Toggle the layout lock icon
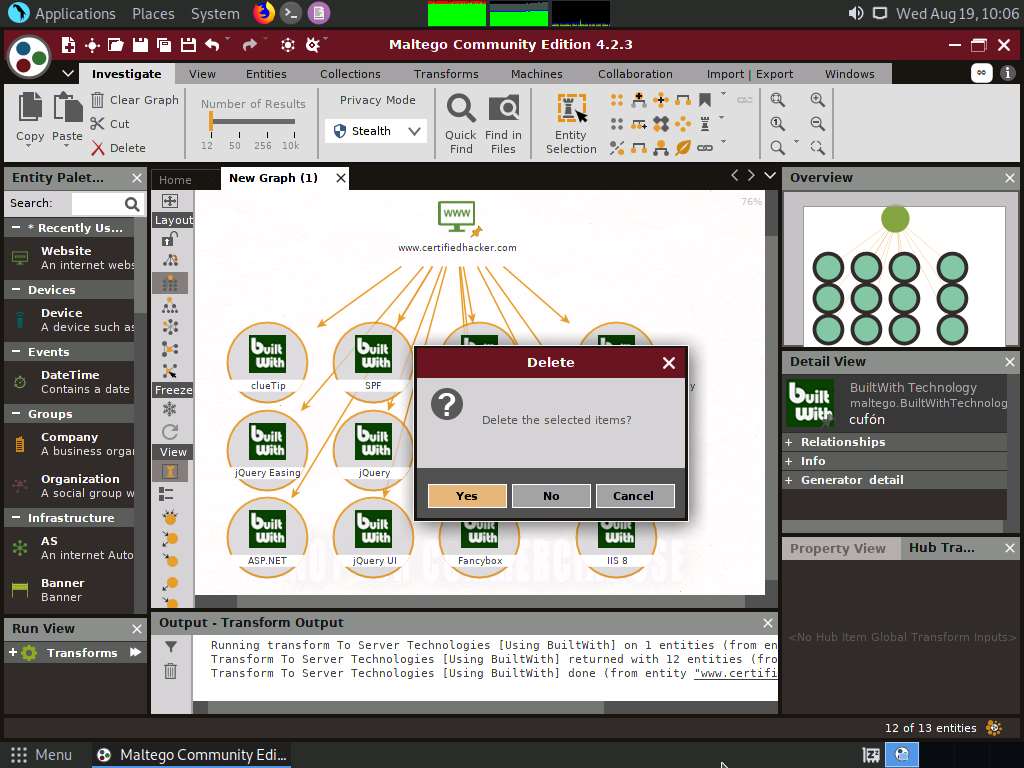The height and width of the screenshot is (768, 1024). click(x=170, y=239)
